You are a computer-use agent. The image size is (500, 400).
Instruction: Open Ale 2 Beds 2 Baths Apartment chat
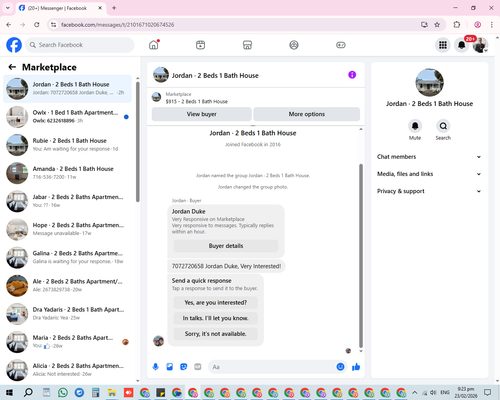click(68, 286)
